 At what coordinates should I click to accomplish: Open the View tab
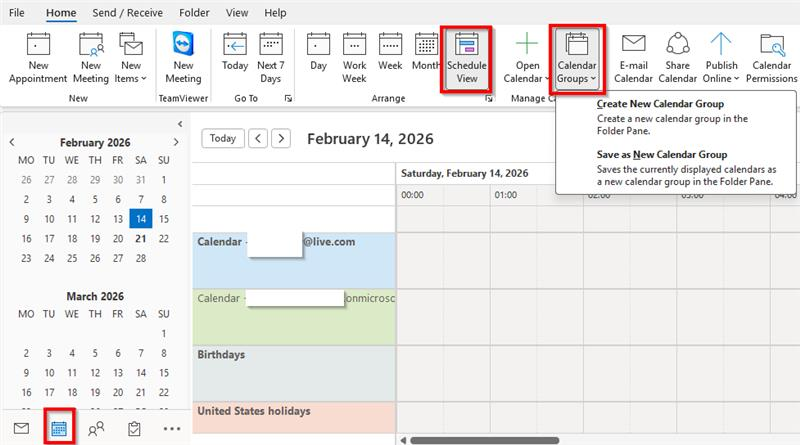tap(237, 13)
